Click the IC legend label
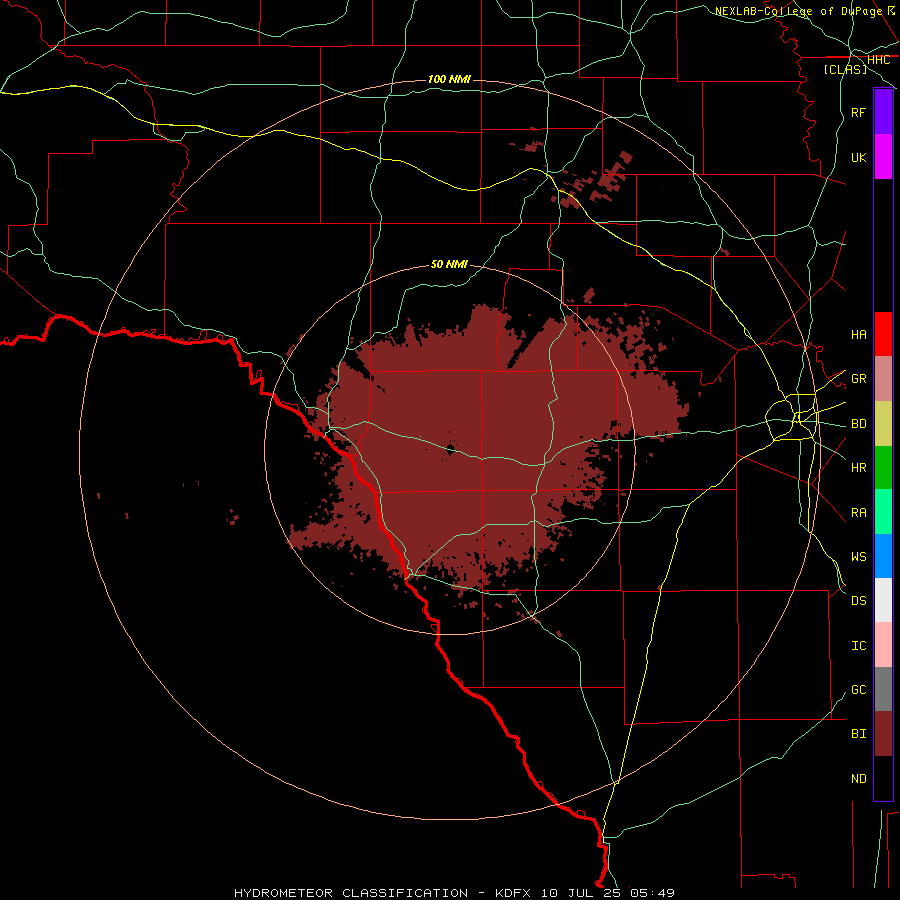Image resolution: width=900 pixels, height=900 pixels. (x=859, y=646)
